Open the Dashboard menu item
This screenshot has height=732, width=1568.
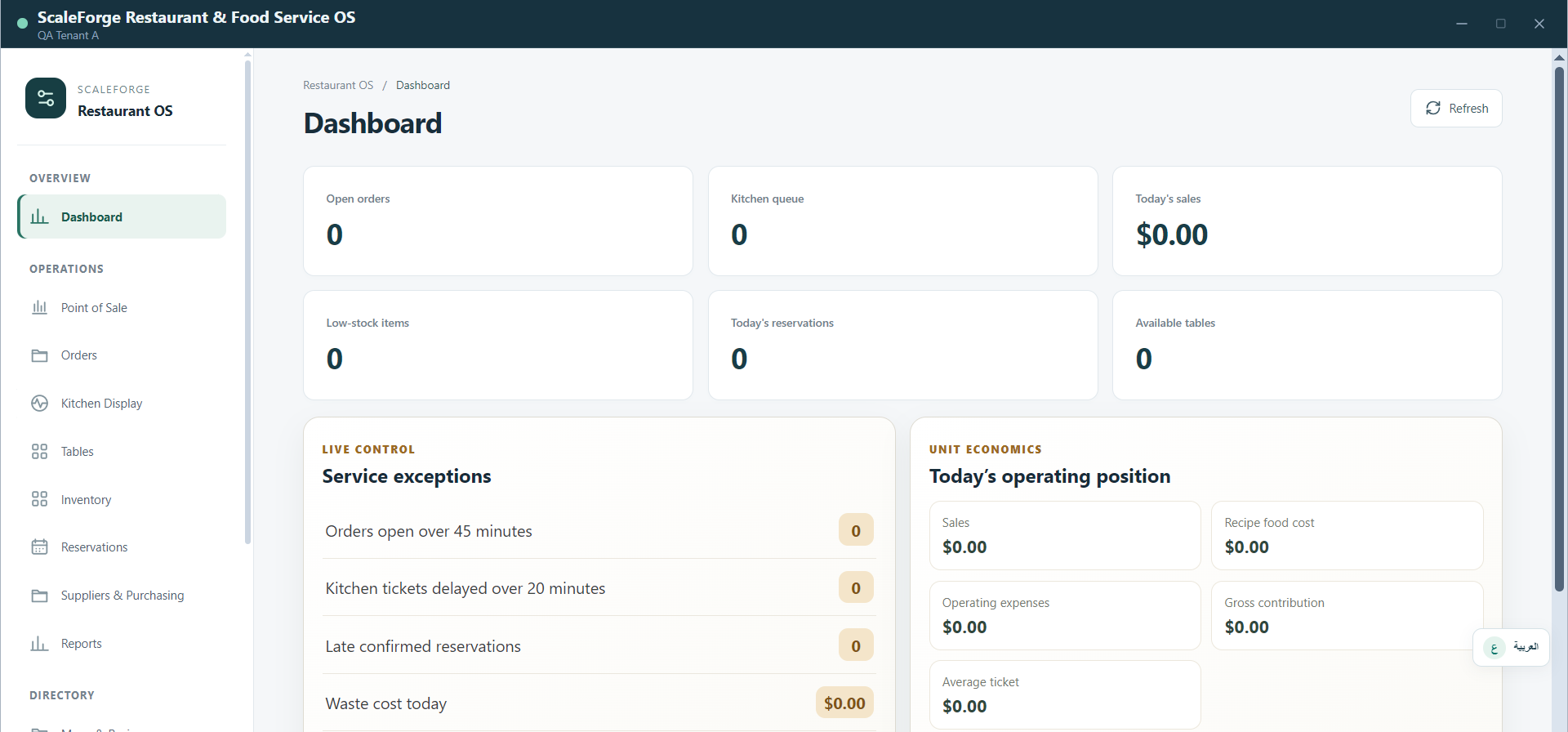[x=122, y=216]
